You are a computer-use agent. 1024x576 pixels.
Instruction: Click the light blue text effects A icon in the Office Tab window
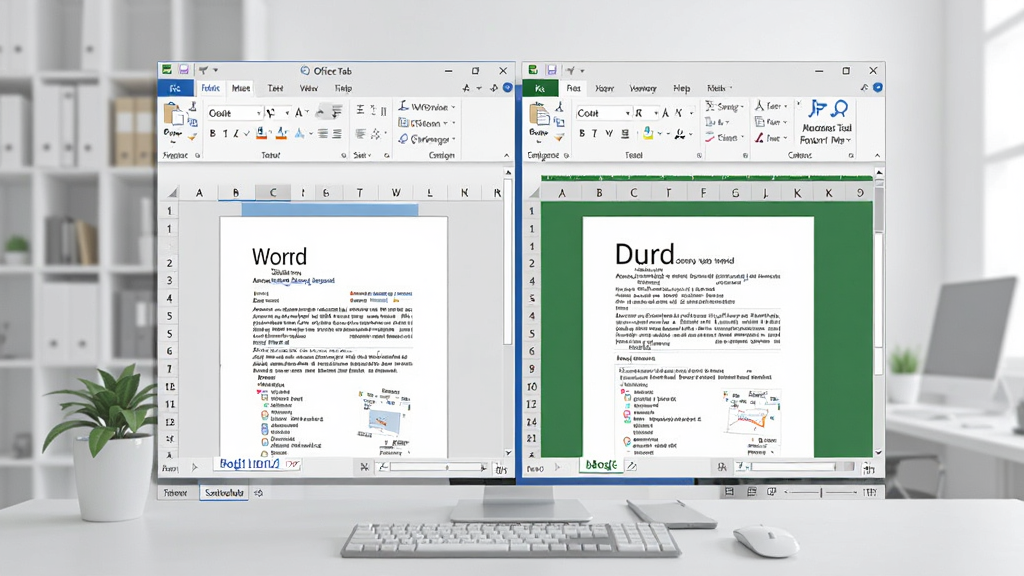299,133
